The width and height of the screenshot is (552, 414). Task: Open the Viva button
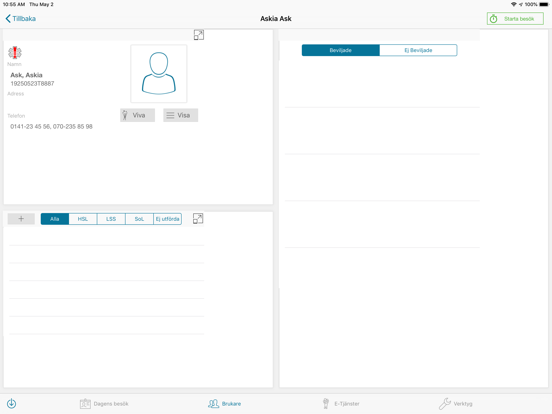click(x=137, y=115)
